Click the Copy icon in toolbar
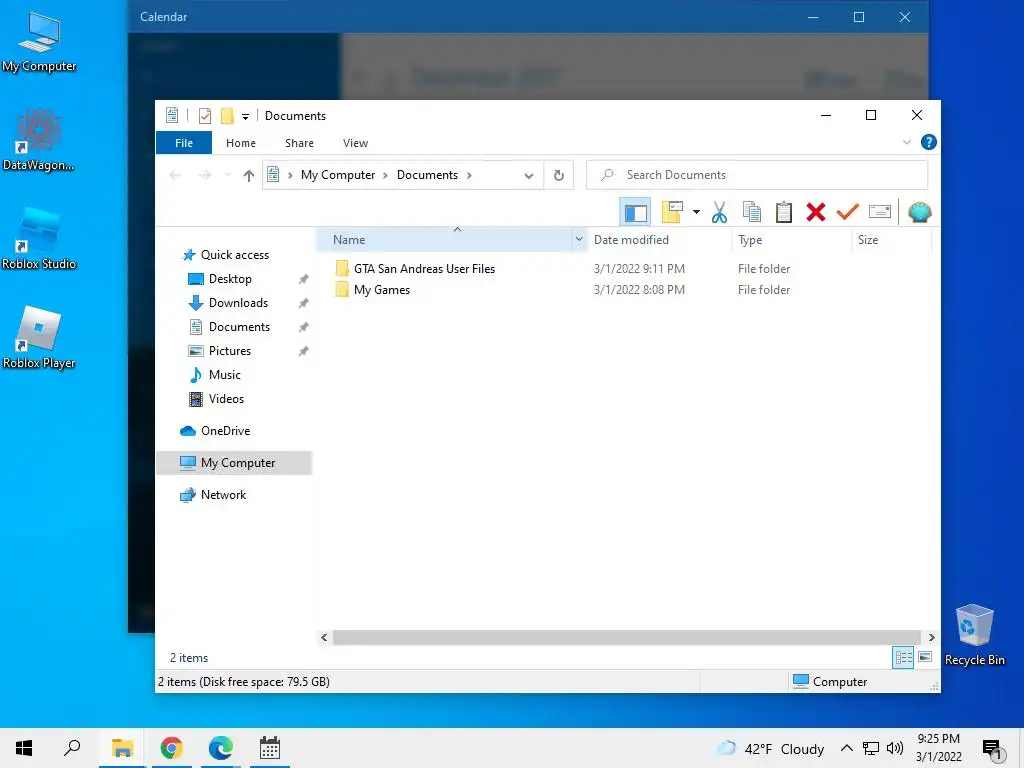 point(752,212)
